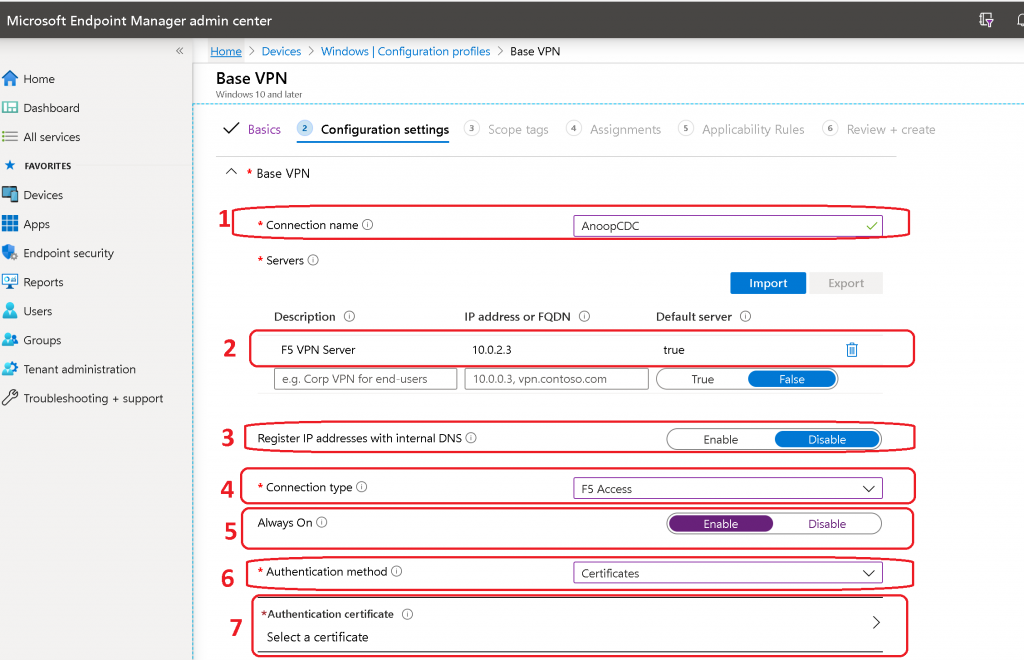
Task: Click the F5 VPN Server description
Action: pyautogui.click(x=318, y=350)
